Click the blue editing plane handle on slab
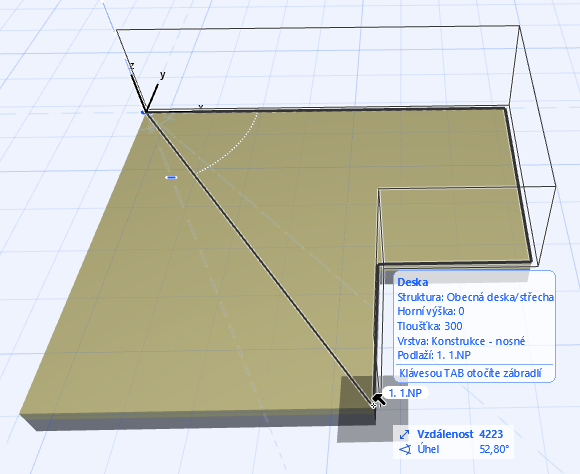The image size is (580, 474). tap(171, 178)
